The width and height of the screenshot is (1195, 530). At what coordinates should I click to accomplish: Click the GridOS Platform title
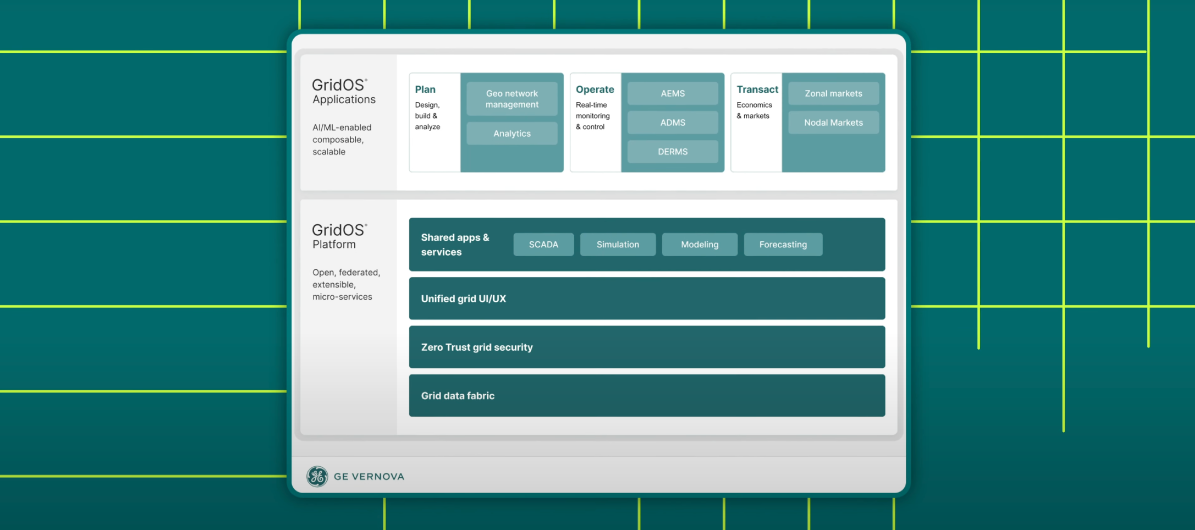click(x=340, y=236)
